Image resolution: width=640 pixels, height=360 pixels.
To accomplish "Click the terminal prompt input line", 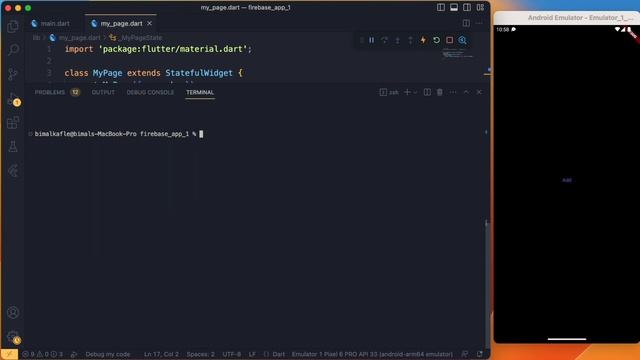I will [x=118, y=134].
